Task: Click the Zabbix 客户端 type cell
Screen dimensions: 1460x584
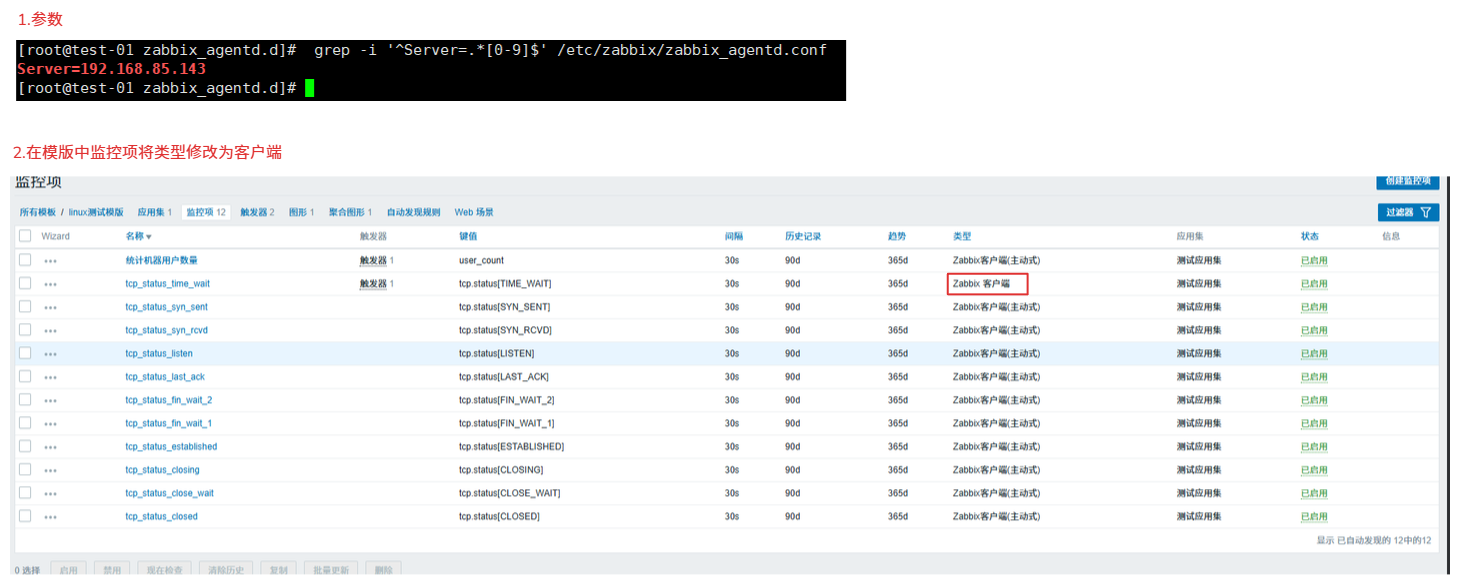Action: click(981, 284)
